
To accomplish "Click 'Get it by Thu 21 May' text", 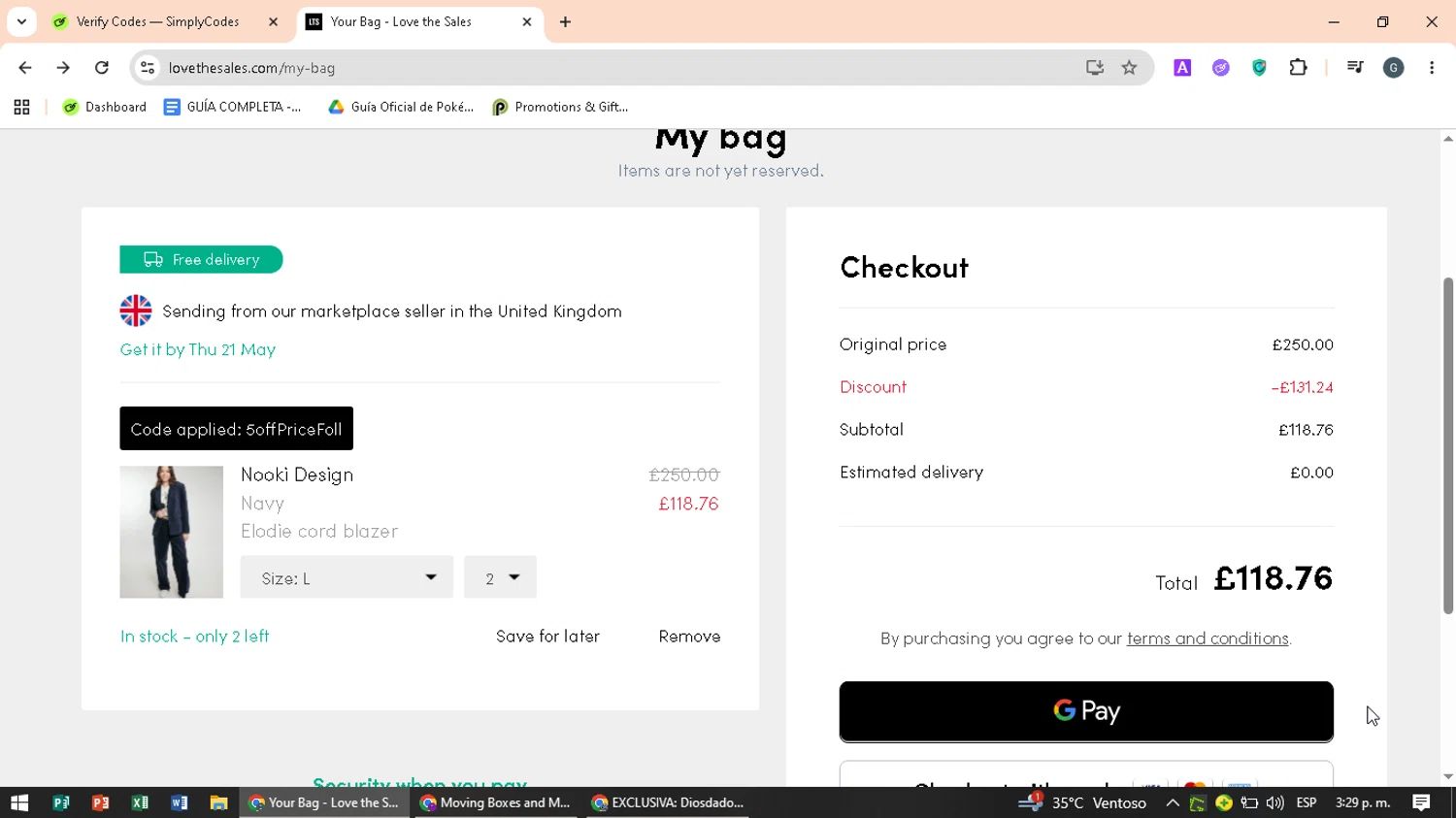I will [198, 349].
